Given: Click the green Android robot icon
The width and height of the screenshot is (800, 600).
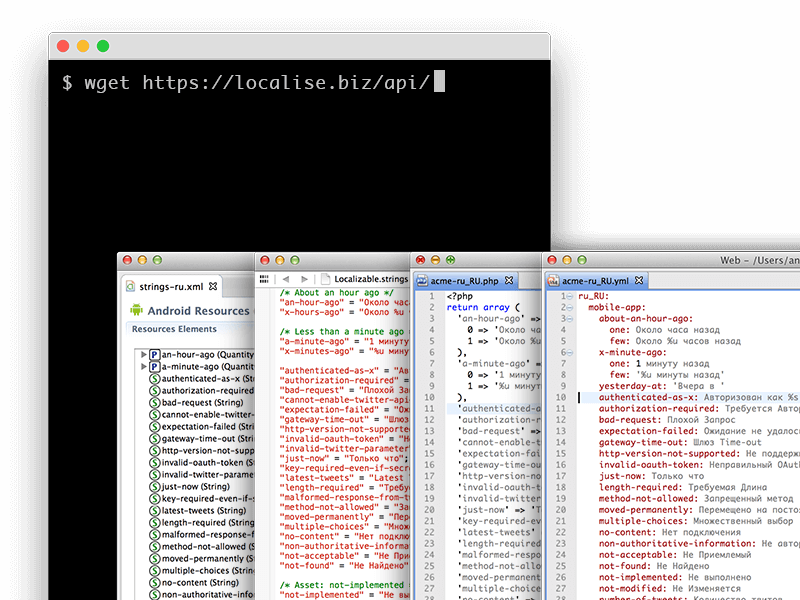Looking at the screenshot, I should click(137, 310).
